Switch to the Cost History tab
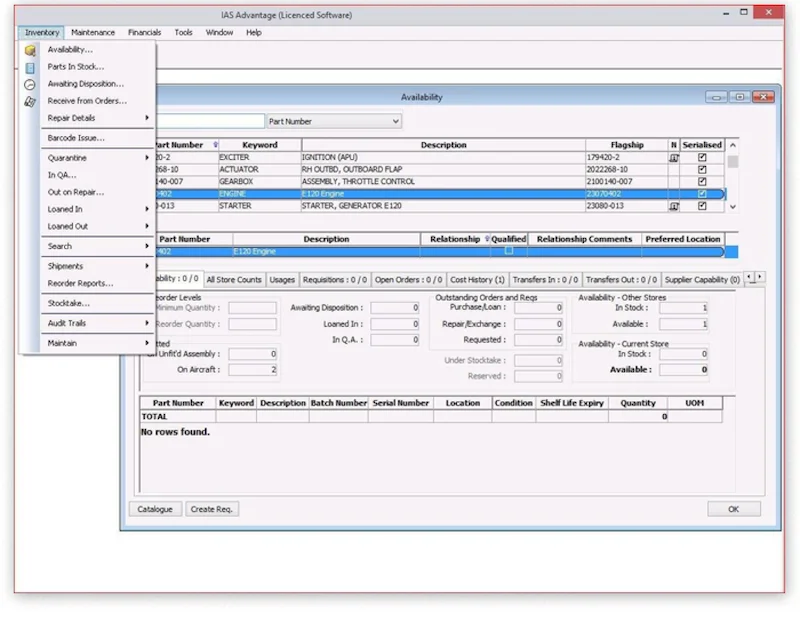The height and width of the screenshot is (623, 800). [x=477, y=280]
